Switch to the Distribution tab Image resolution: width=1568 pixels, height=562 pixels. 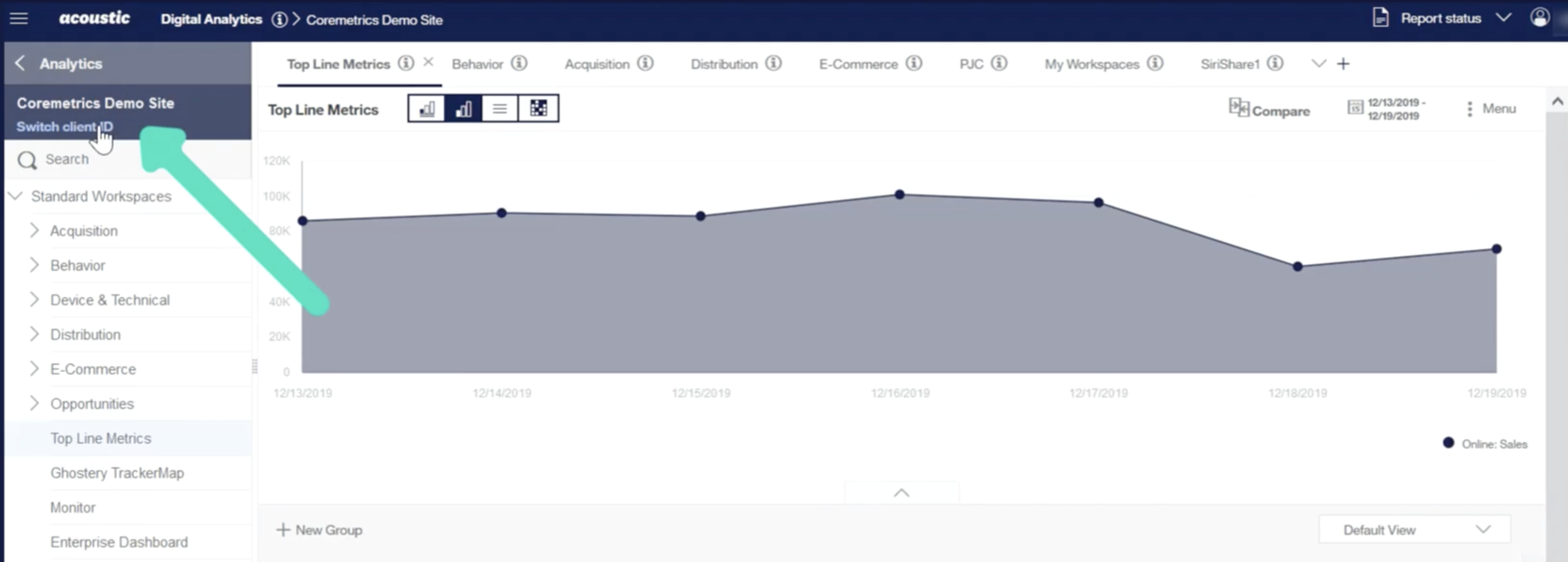[724, 64]
